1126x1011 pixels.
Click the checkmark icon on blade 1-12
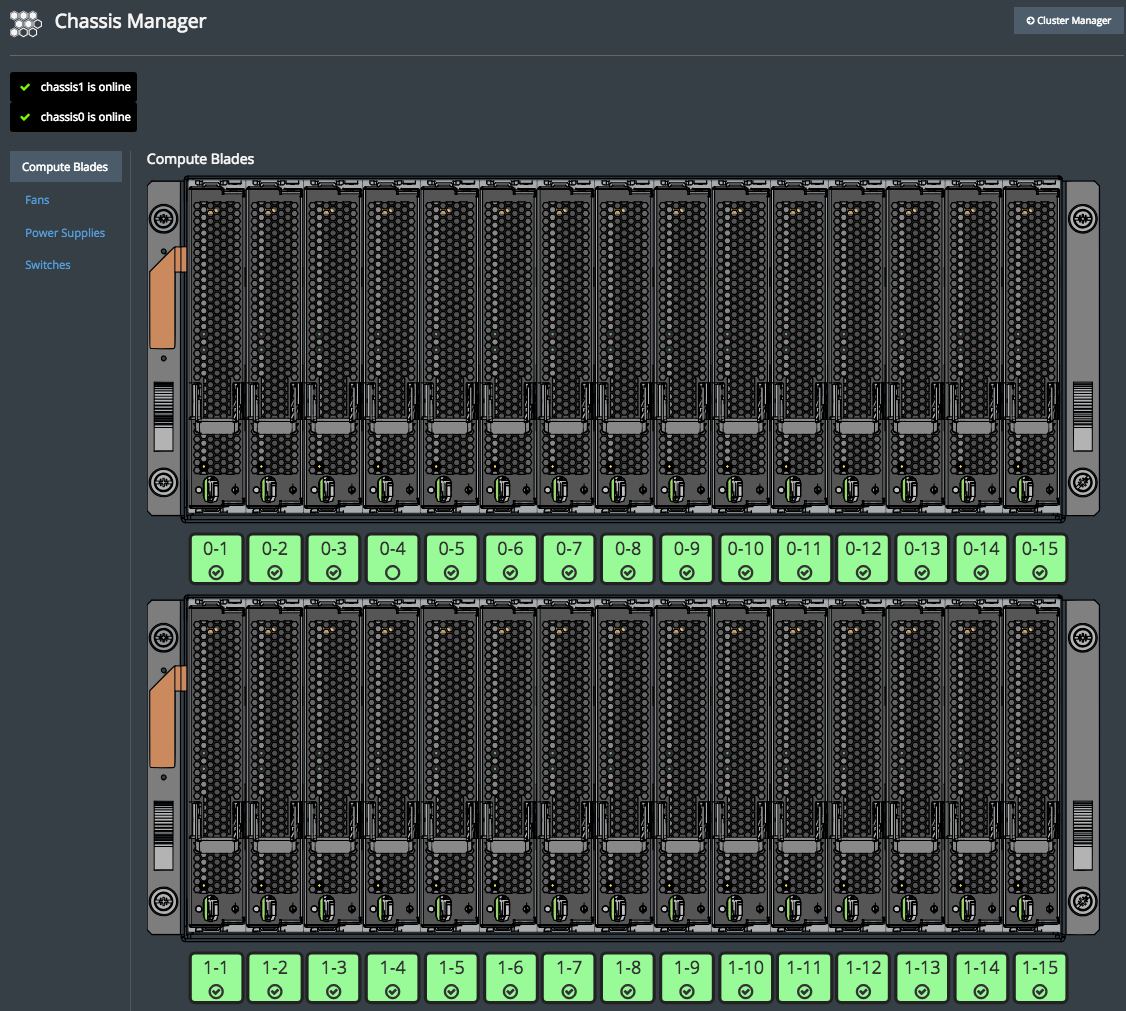pos(864,991)
